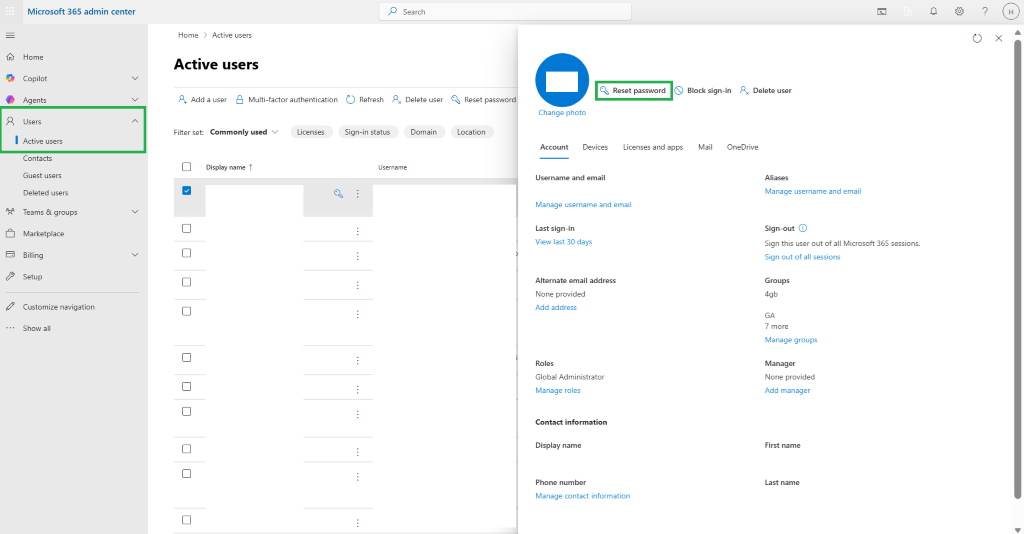
Task: Click View last 30 days link
Action: (x=564, y=242)
